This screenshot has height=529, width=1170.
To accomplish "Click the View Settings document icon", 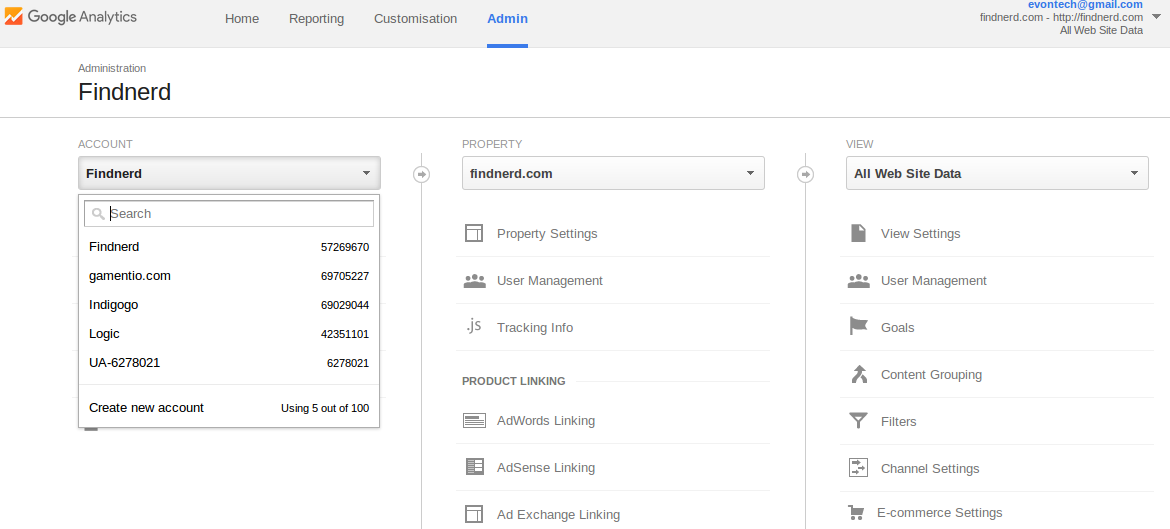I will (858, 234).
